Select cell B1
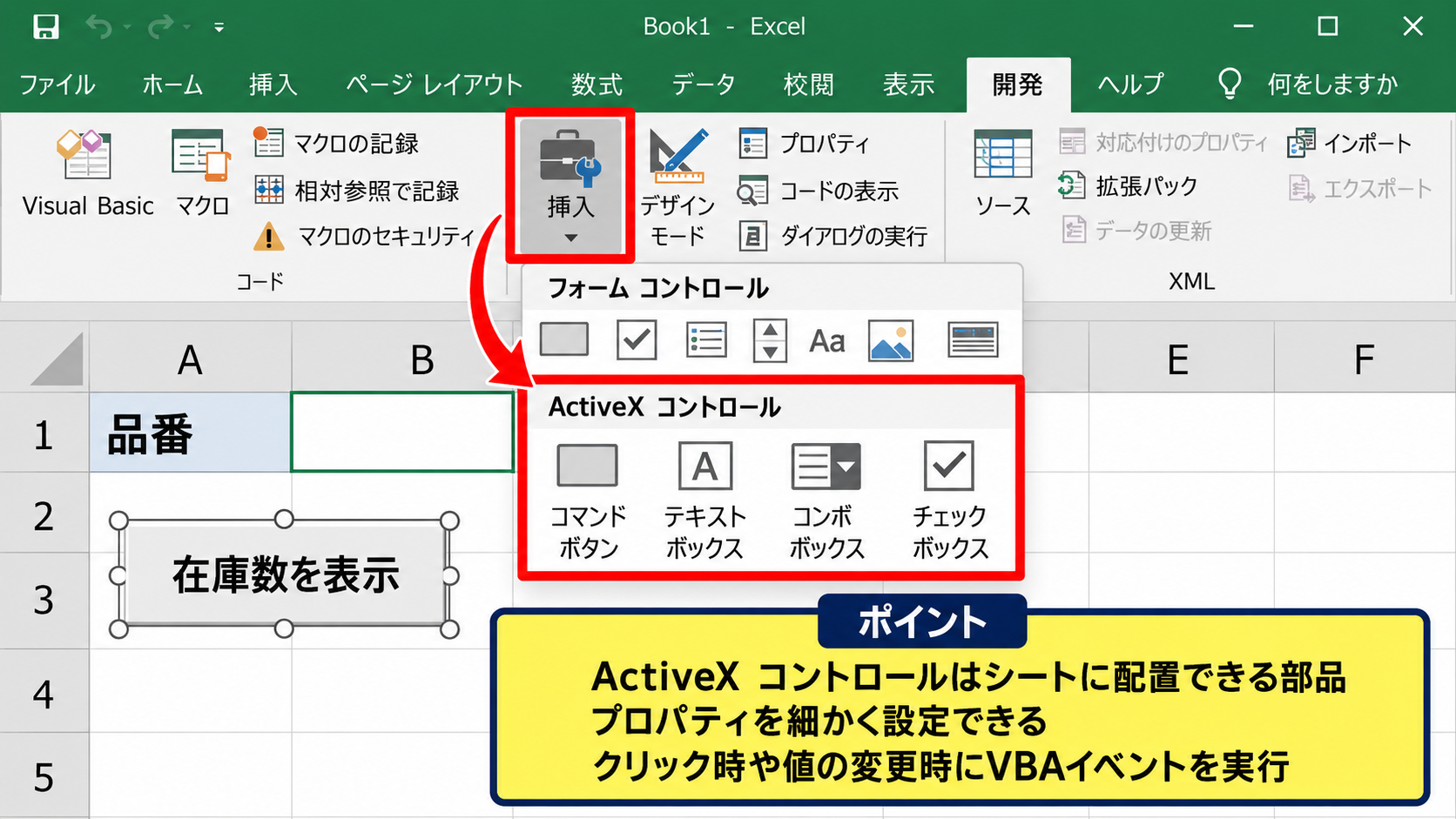This screenshot has width=1456, height=819. point(402,432)
